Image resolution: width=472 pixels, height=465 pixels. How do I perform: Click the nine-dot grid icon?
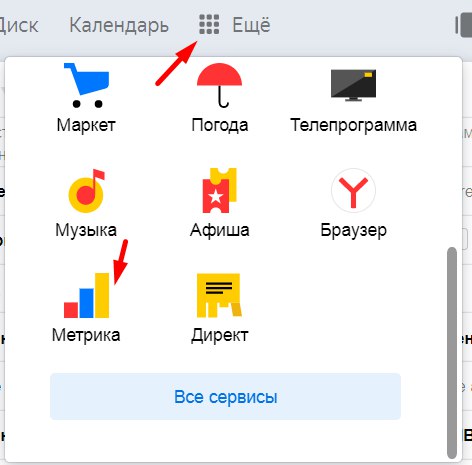[209, 24]
